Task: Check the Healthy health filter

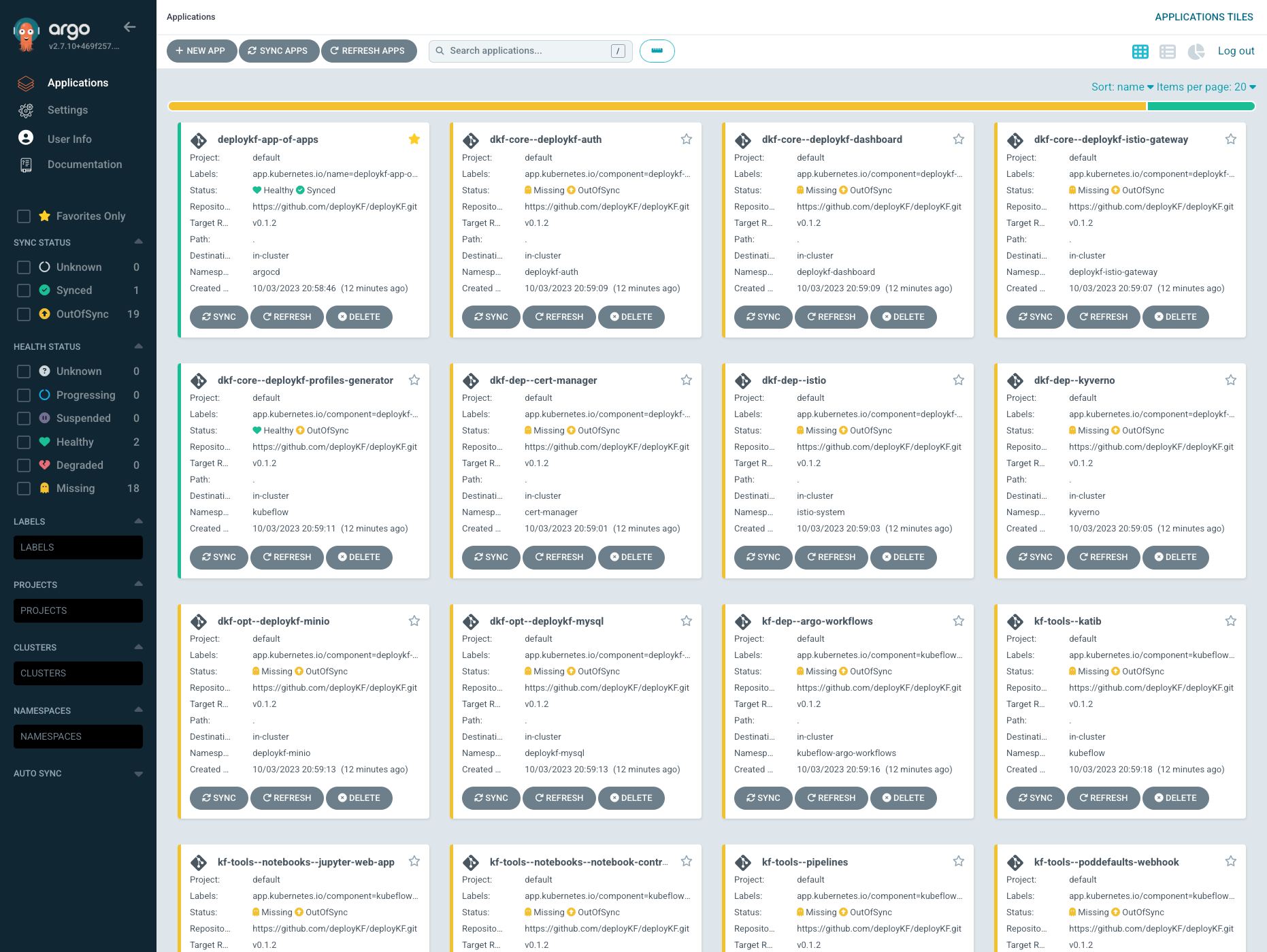Action: (x=24, y=442)
